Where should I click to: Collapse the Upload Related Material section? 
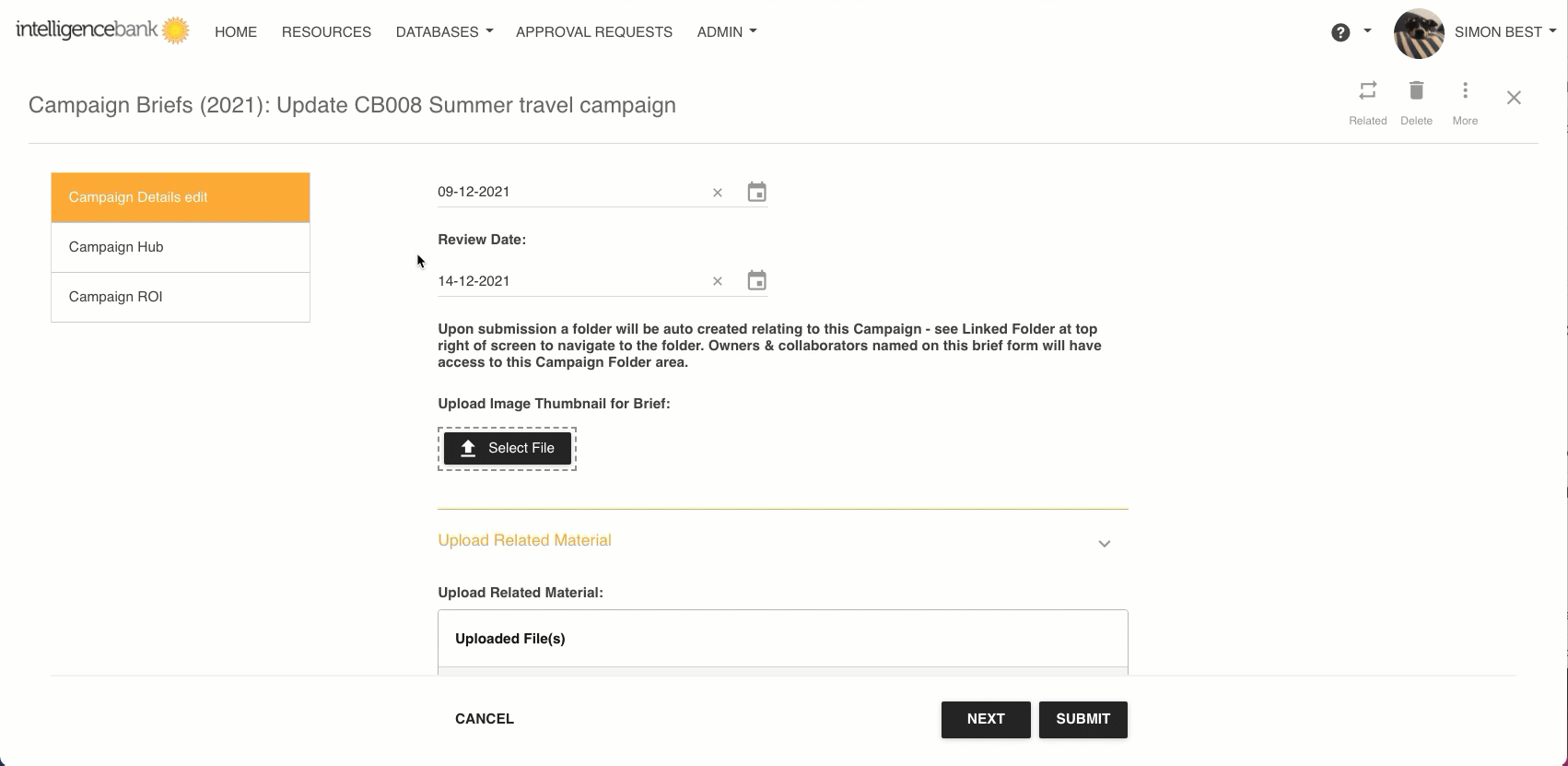point(1104,544)
